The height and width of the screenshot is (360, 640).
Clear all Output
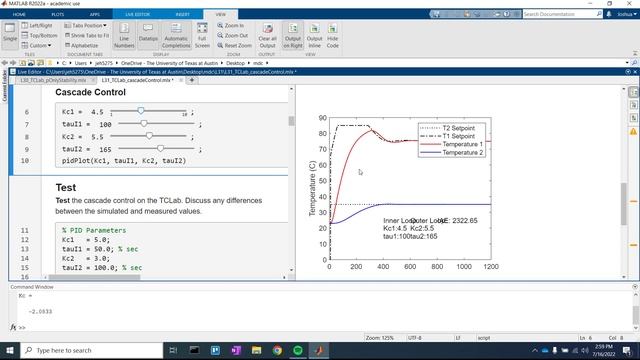point(267,35)
